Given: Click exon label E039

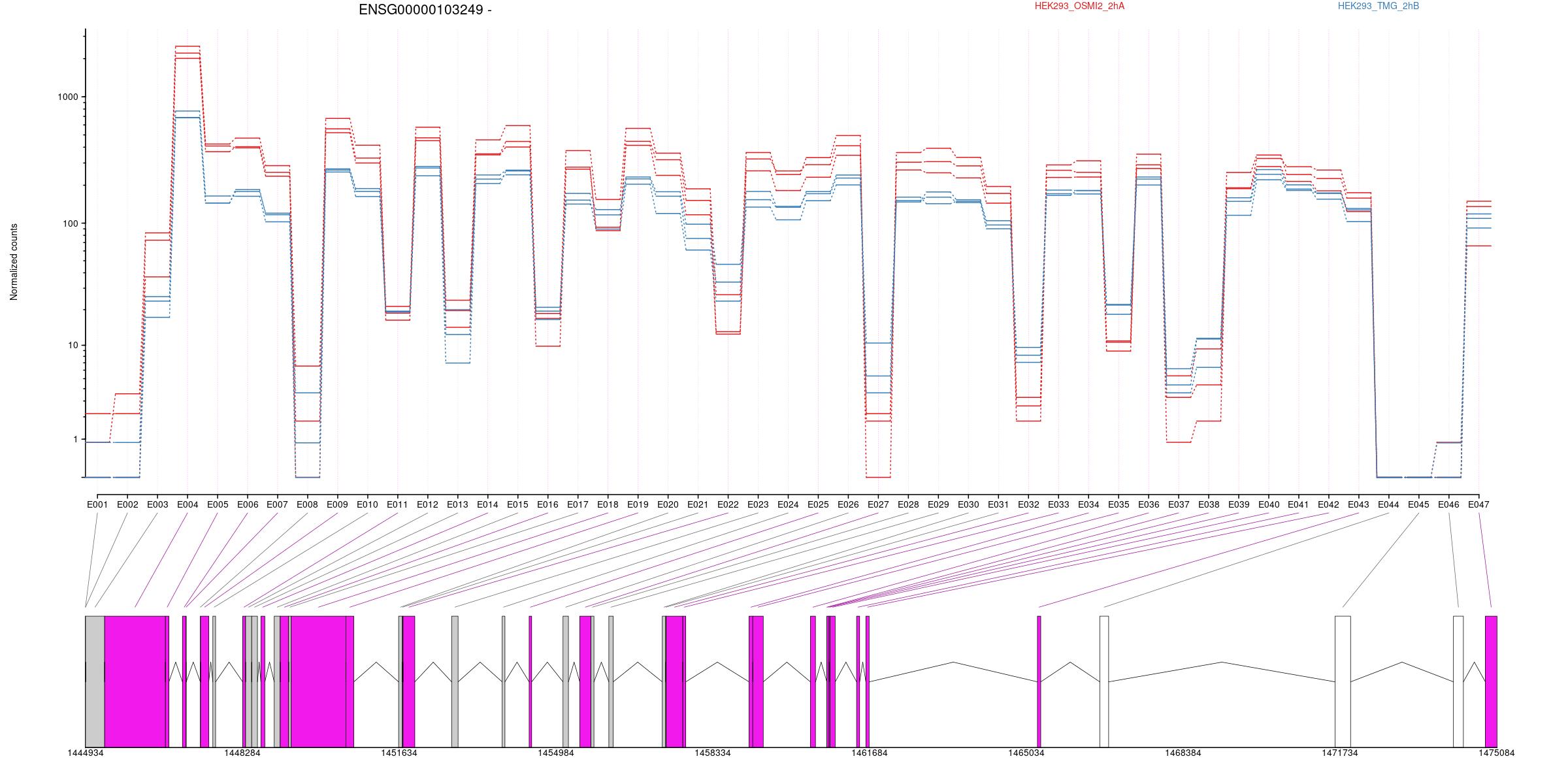Looking at the screenshot, I should pyautogui.click(x=1239, y=504).
